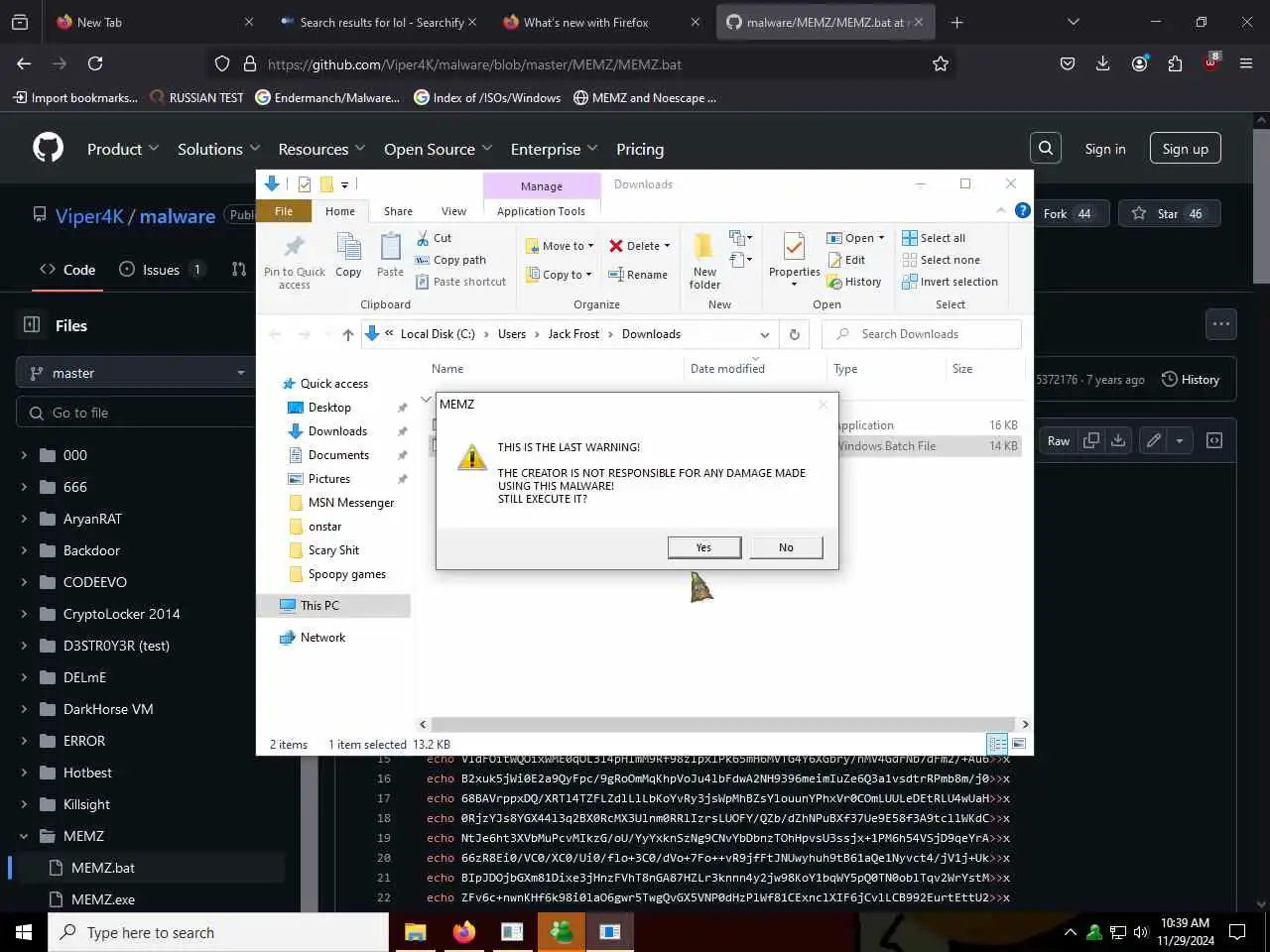Click the Viper4K owner link
Screen dimensions: 1270x952
click(89, 216)
